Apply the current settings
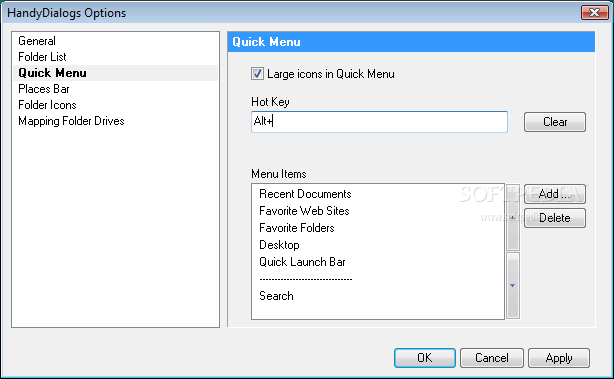The image size is (614, 379). coord(559,358)
